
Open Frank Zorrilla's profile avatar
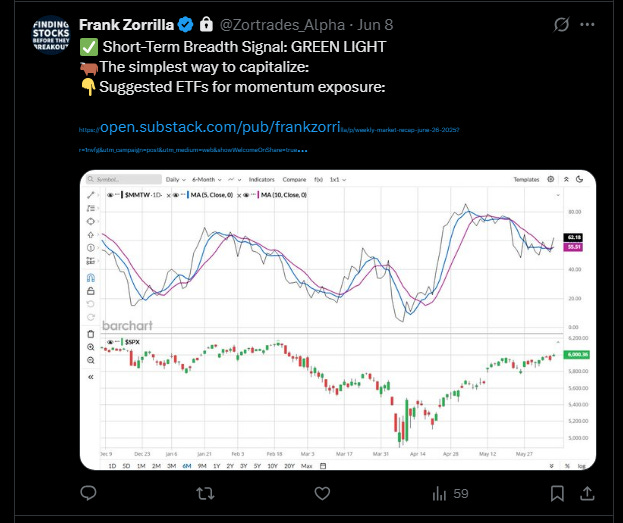tap(51, 35)
